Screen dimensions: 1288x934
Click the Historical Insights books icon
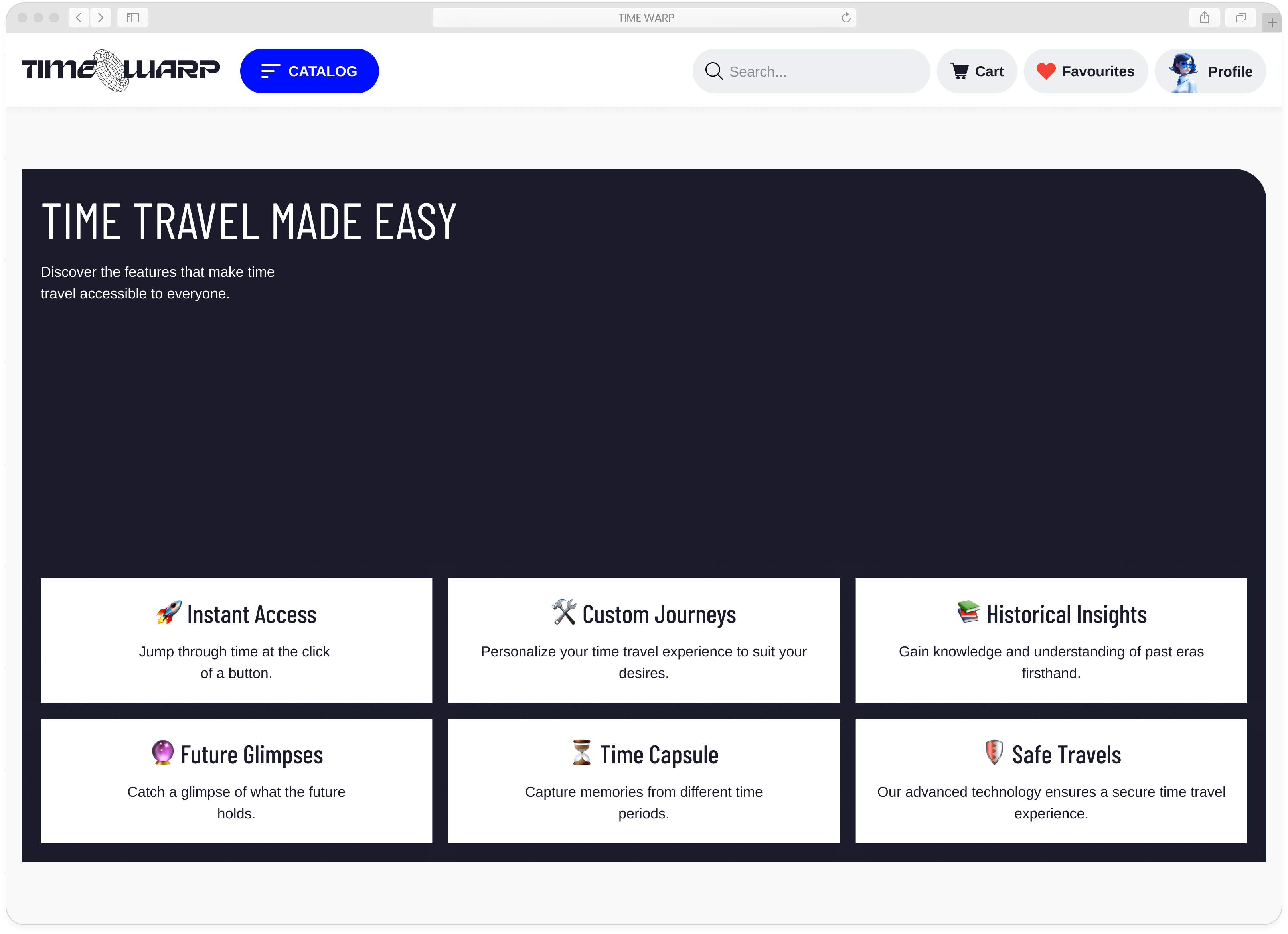click(968, 612)
